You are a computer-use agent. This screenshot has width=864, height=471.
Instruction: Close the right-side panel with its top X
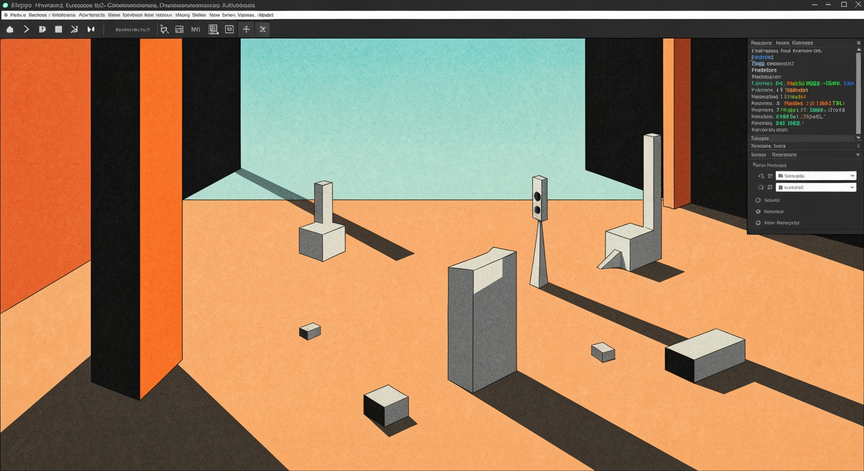pyautogui.click(x=858, y=42)
